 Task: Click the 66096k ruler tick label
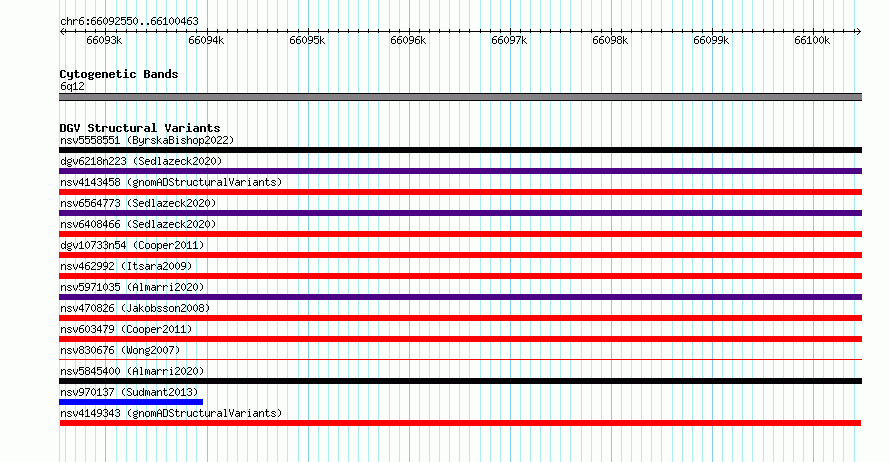[x=408, y=41]
